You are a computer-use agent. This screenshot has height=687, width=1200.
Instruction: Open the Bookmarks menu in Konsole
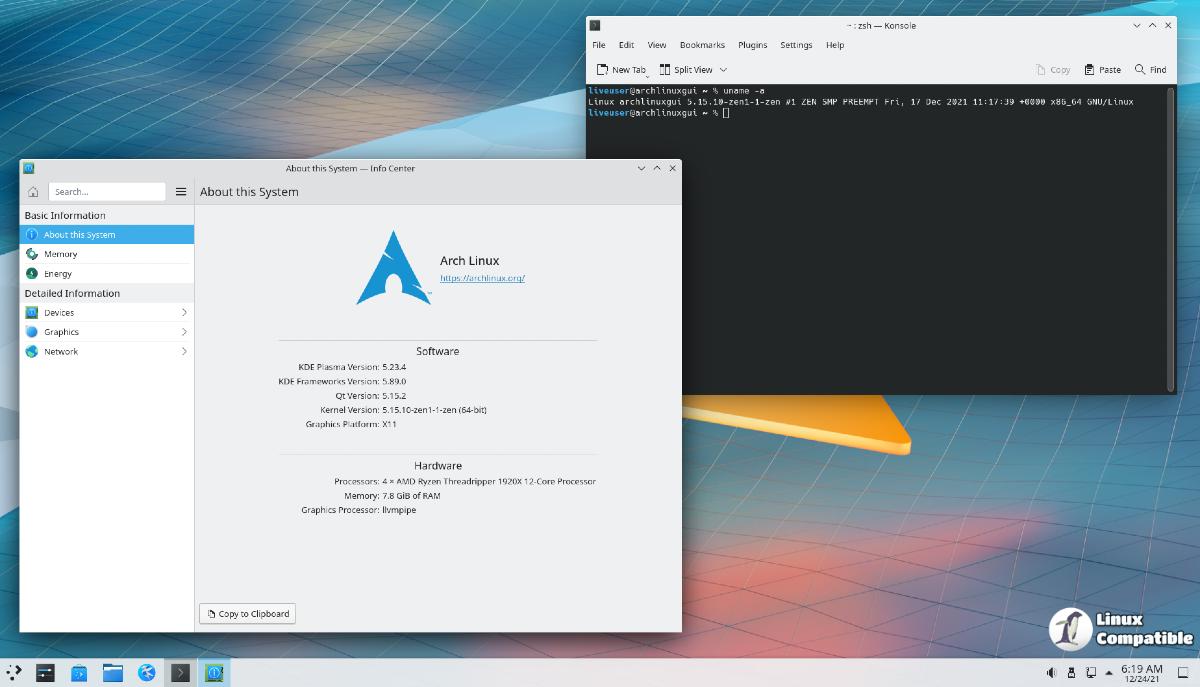point(702,45)
